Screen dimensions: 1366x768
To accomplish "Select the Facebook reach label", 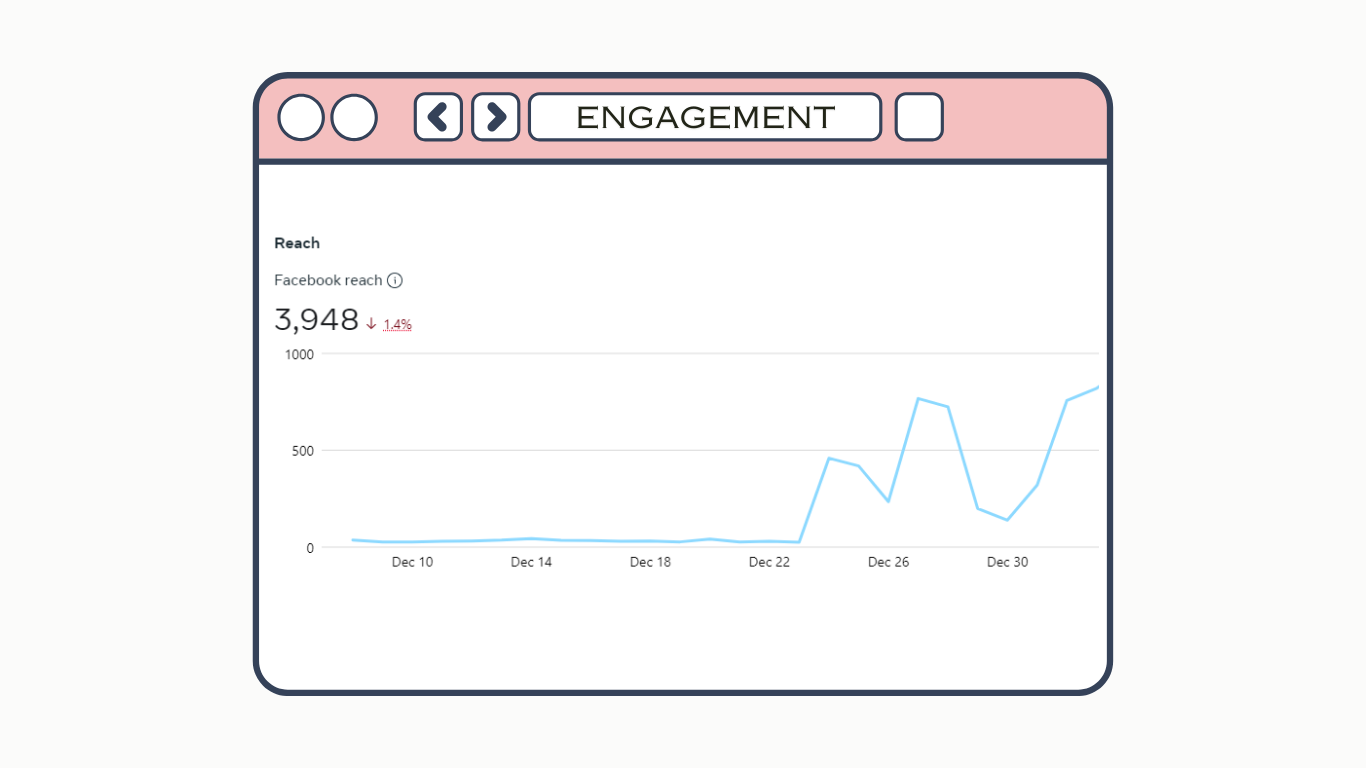I will [328, 281].
